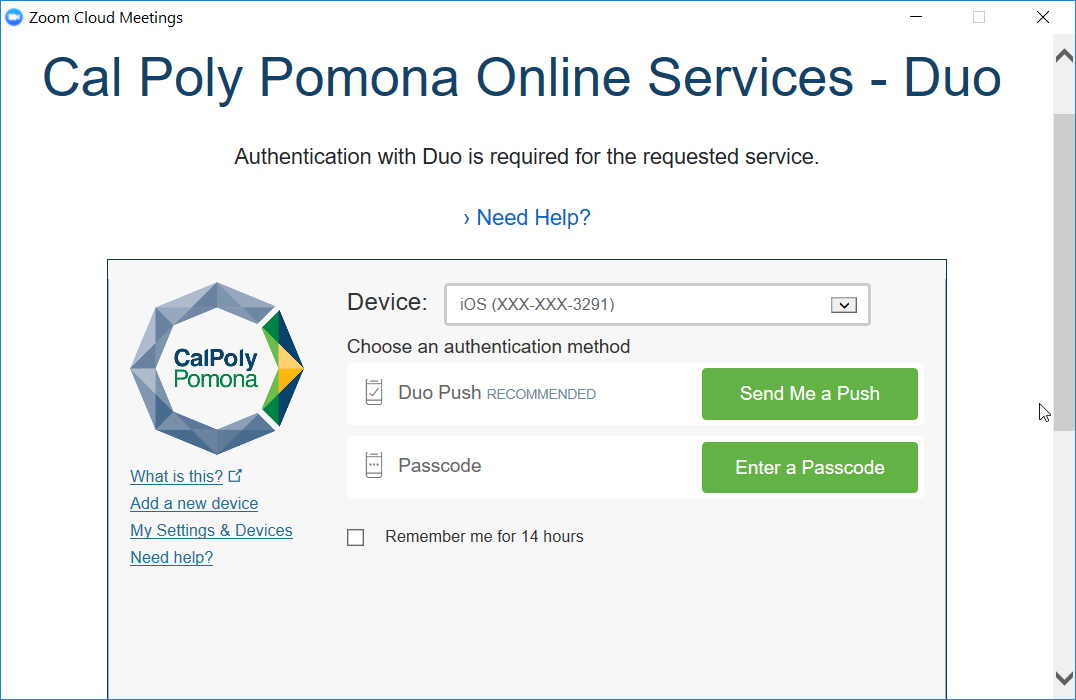1076x700 pixels.
Task: Click the vertical scrollbar thumb
Action: (1064, 272)
